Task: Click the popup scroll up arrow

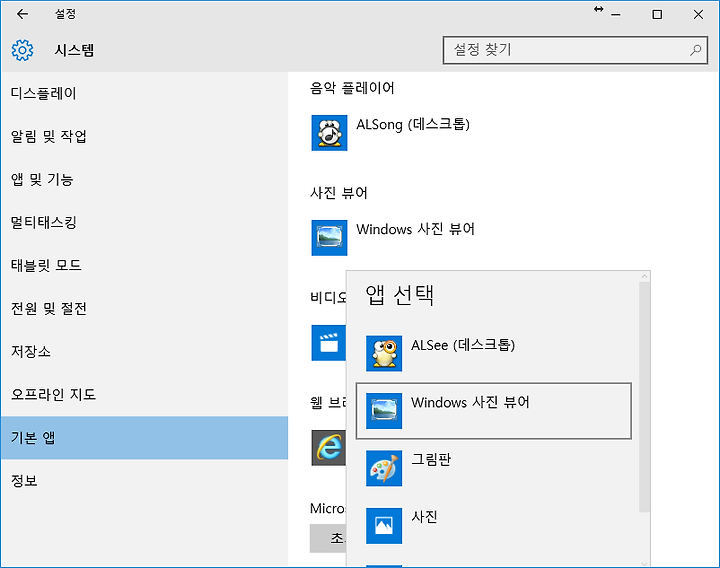Action: coord(644,276)
